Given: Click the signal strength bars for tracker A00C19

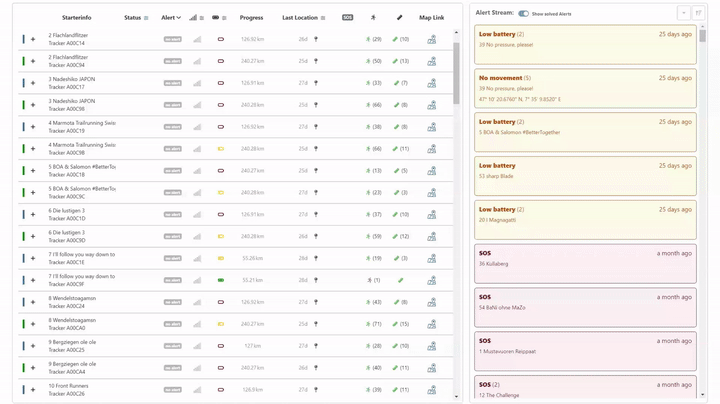Looking at the screenshot, I should pos(197,127).
